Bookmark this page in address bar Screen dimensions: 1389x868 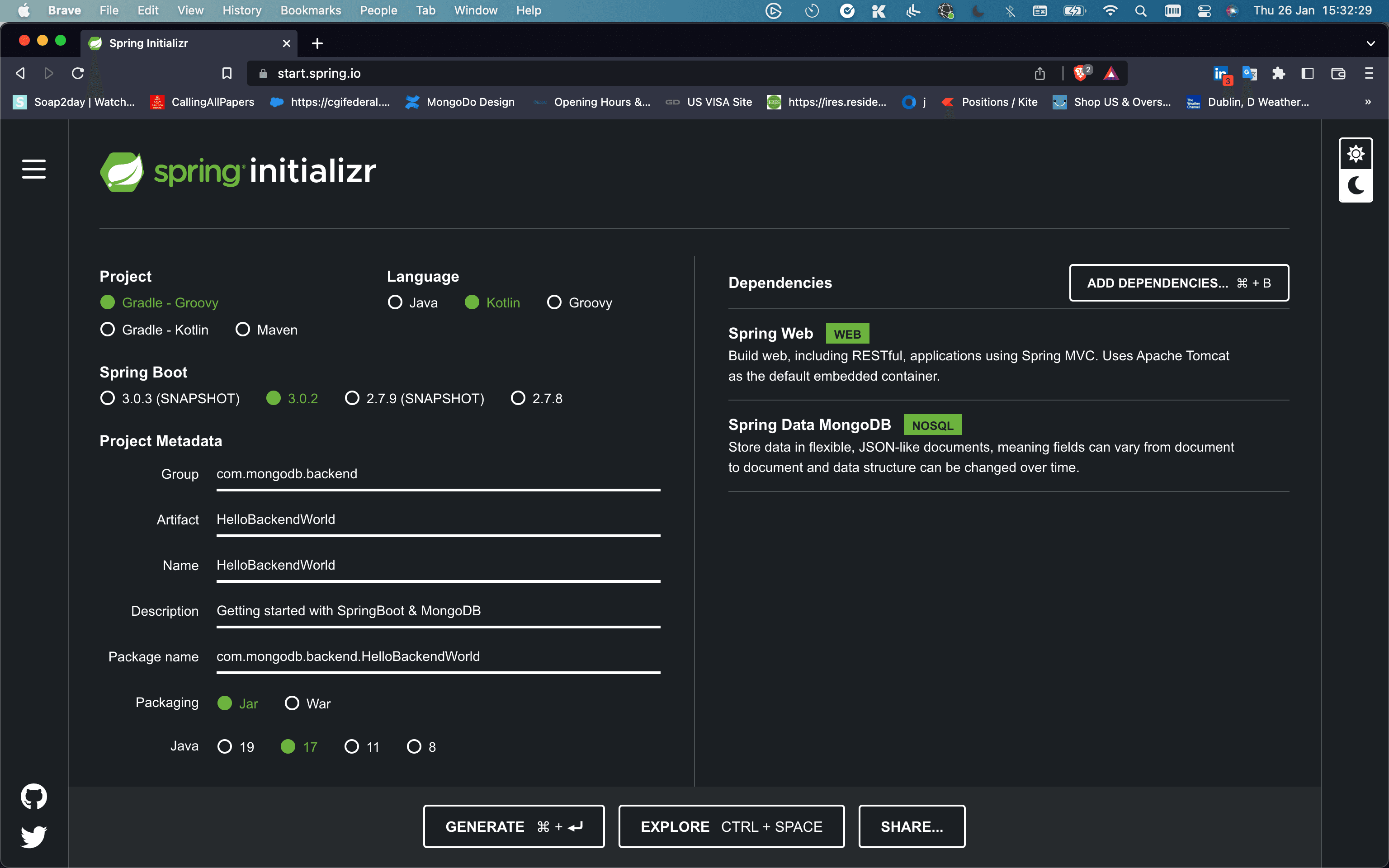(227, 73)
